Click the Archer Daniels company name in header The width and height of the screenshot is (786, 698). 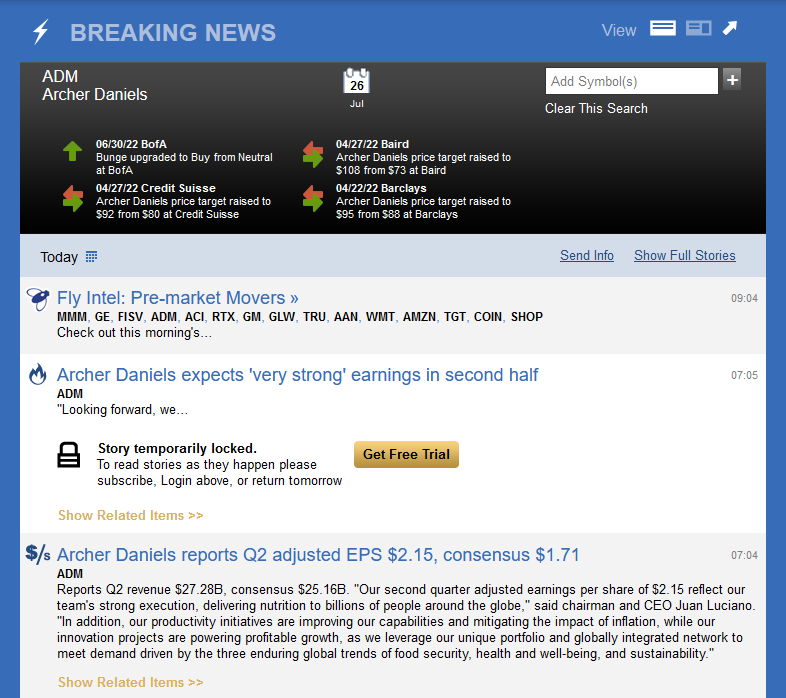[95, 94]
